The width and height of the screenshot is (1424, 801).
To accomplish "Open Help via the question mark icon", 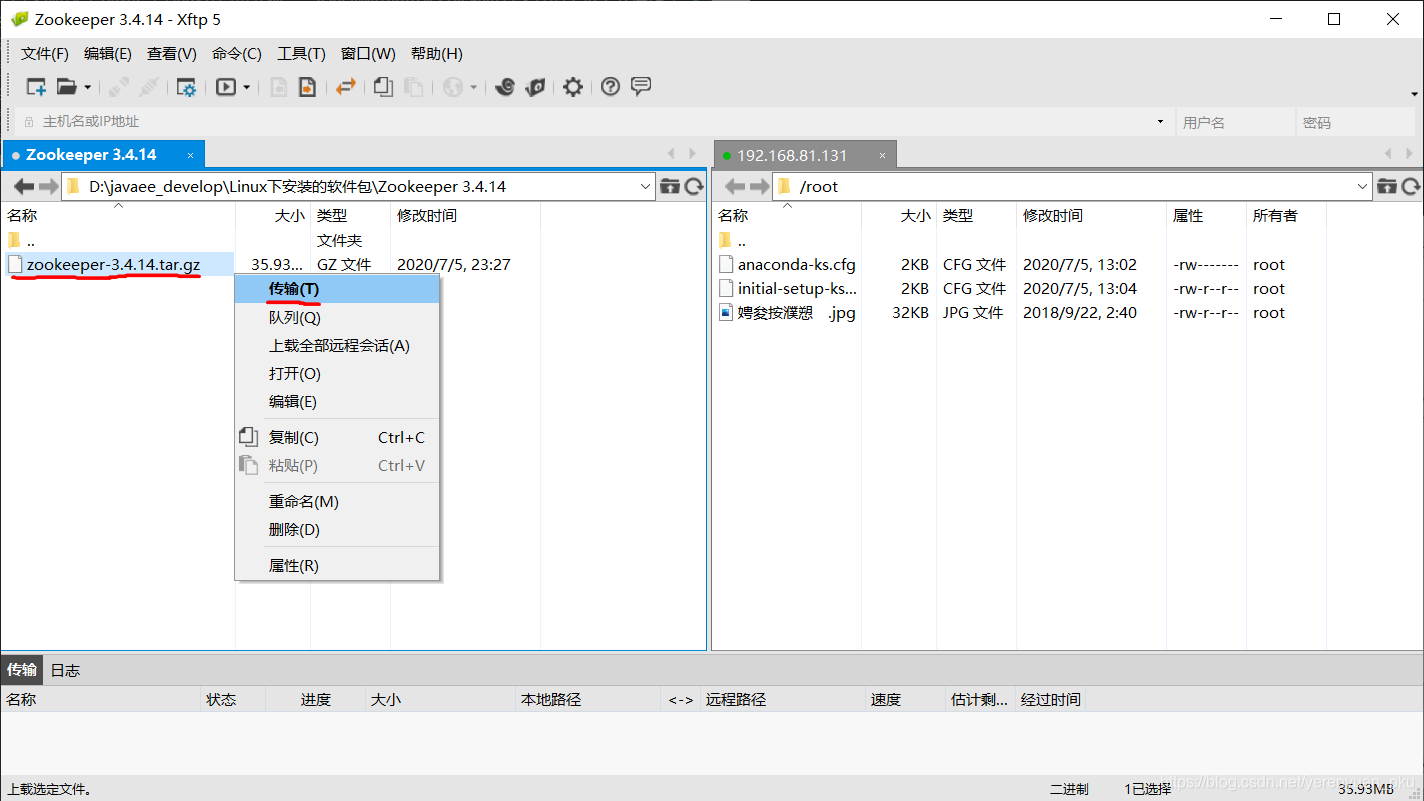I will click(x=610, y=87).
